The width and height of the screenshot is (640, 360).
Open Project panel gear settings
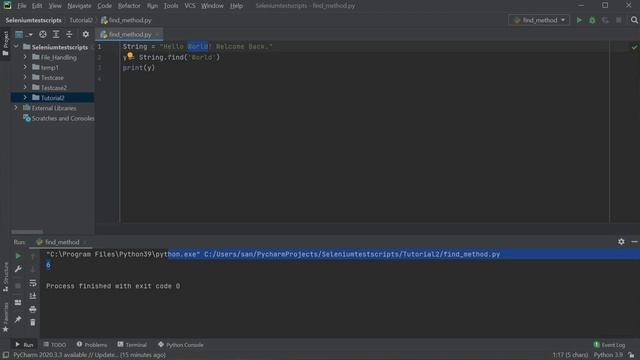click(x=85, y=34)
